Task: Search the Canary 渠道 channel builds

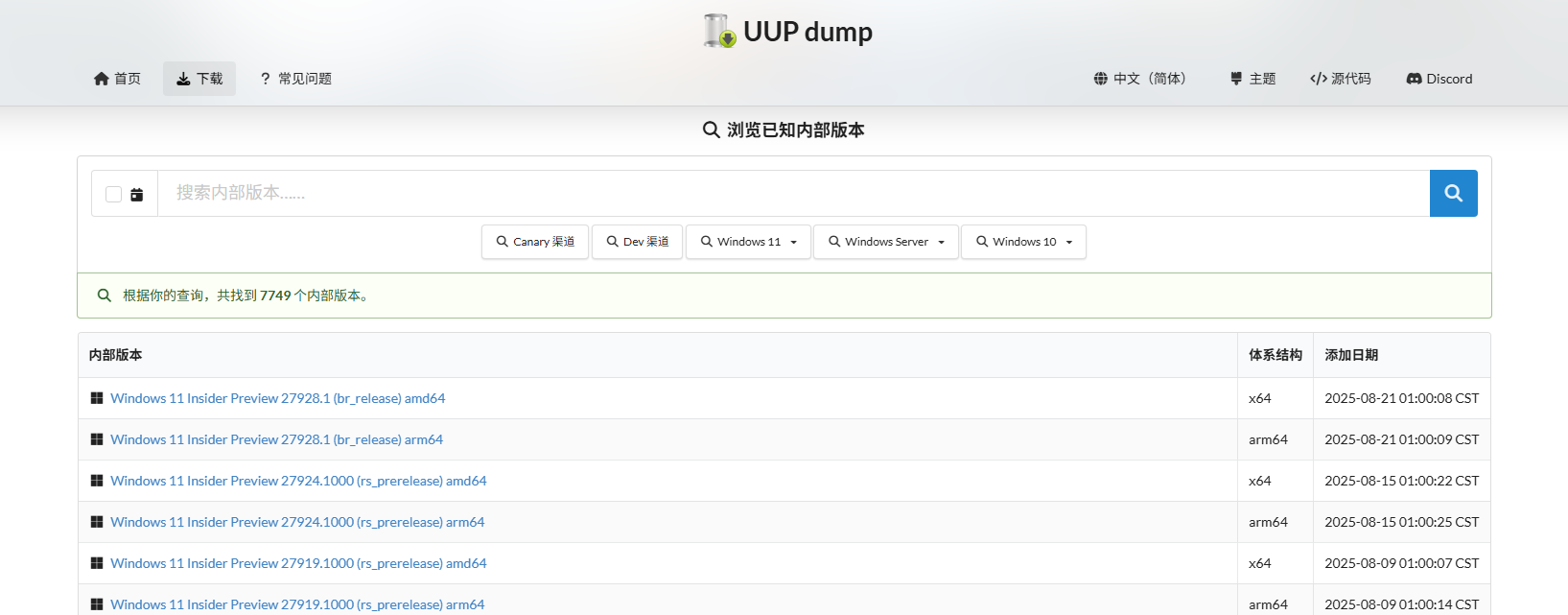Action: [x=535, y=242]
